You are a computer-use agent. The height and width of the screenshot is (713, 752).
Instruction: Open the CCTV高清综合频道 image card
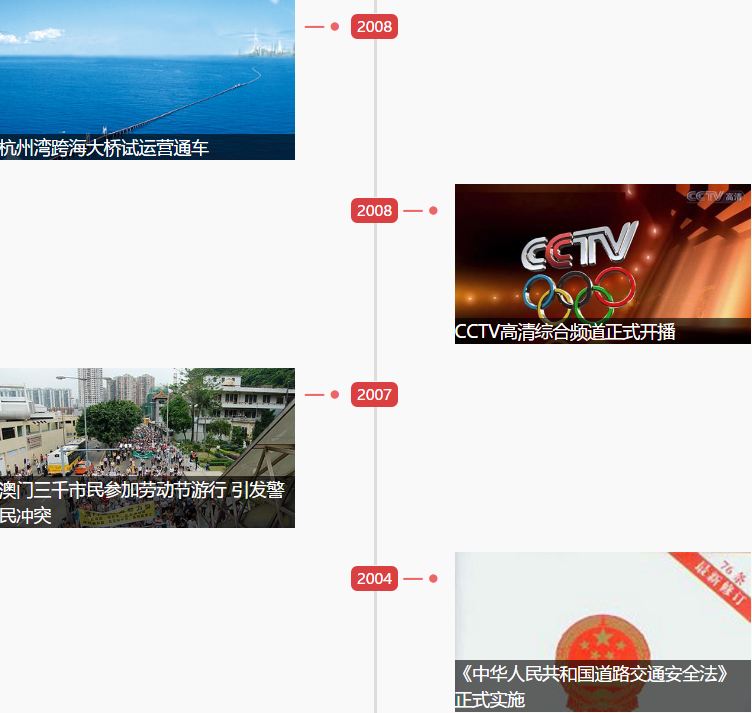pyautogui.click(x=603, y=264)
